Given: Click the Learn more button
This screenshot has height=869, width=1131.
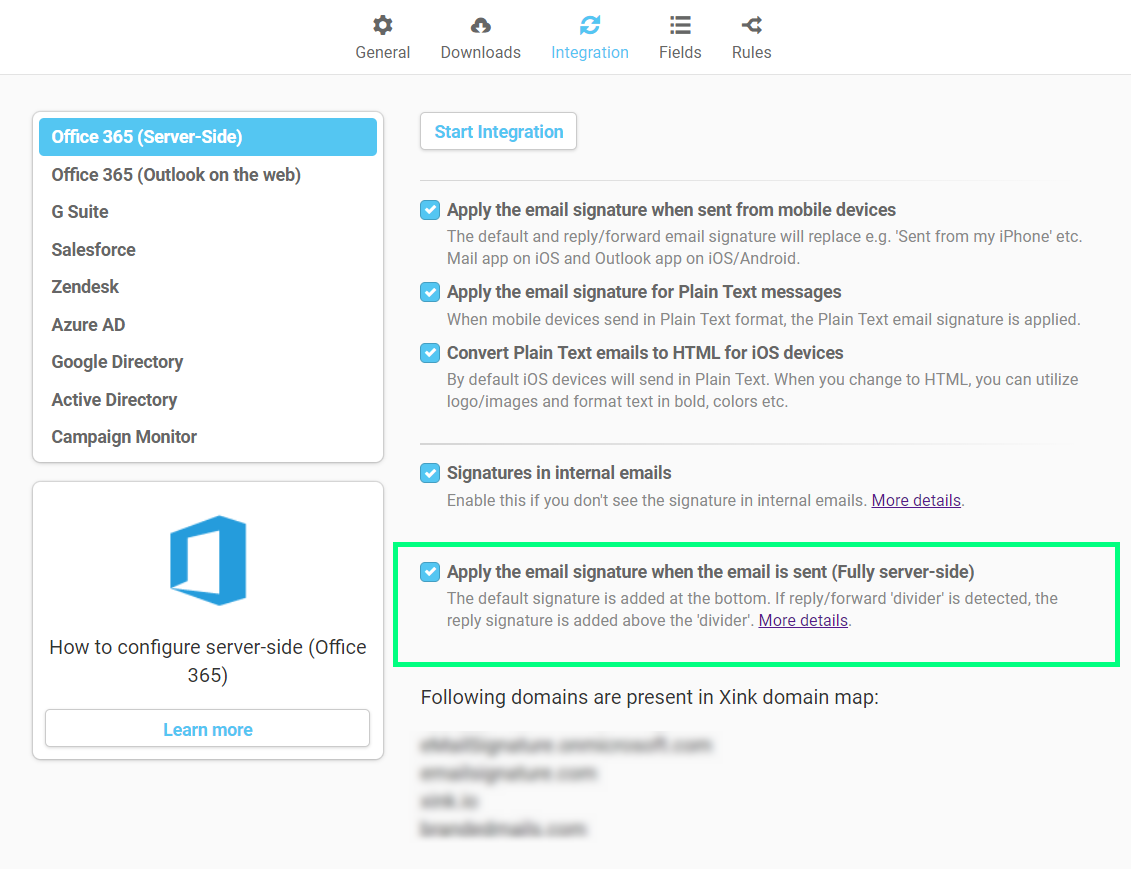Looking at the screenshot, I should [208, 729].
